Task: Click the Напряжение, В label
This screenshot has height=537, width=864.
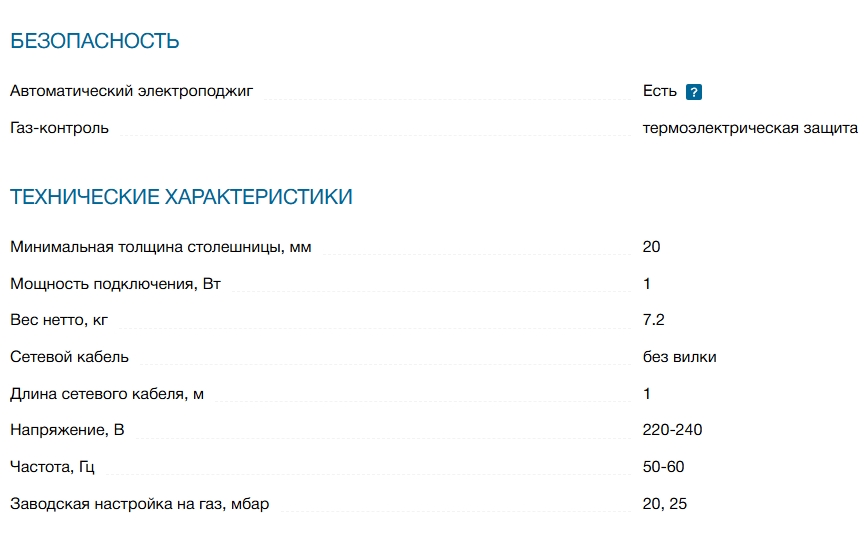Action: point(67,430)
